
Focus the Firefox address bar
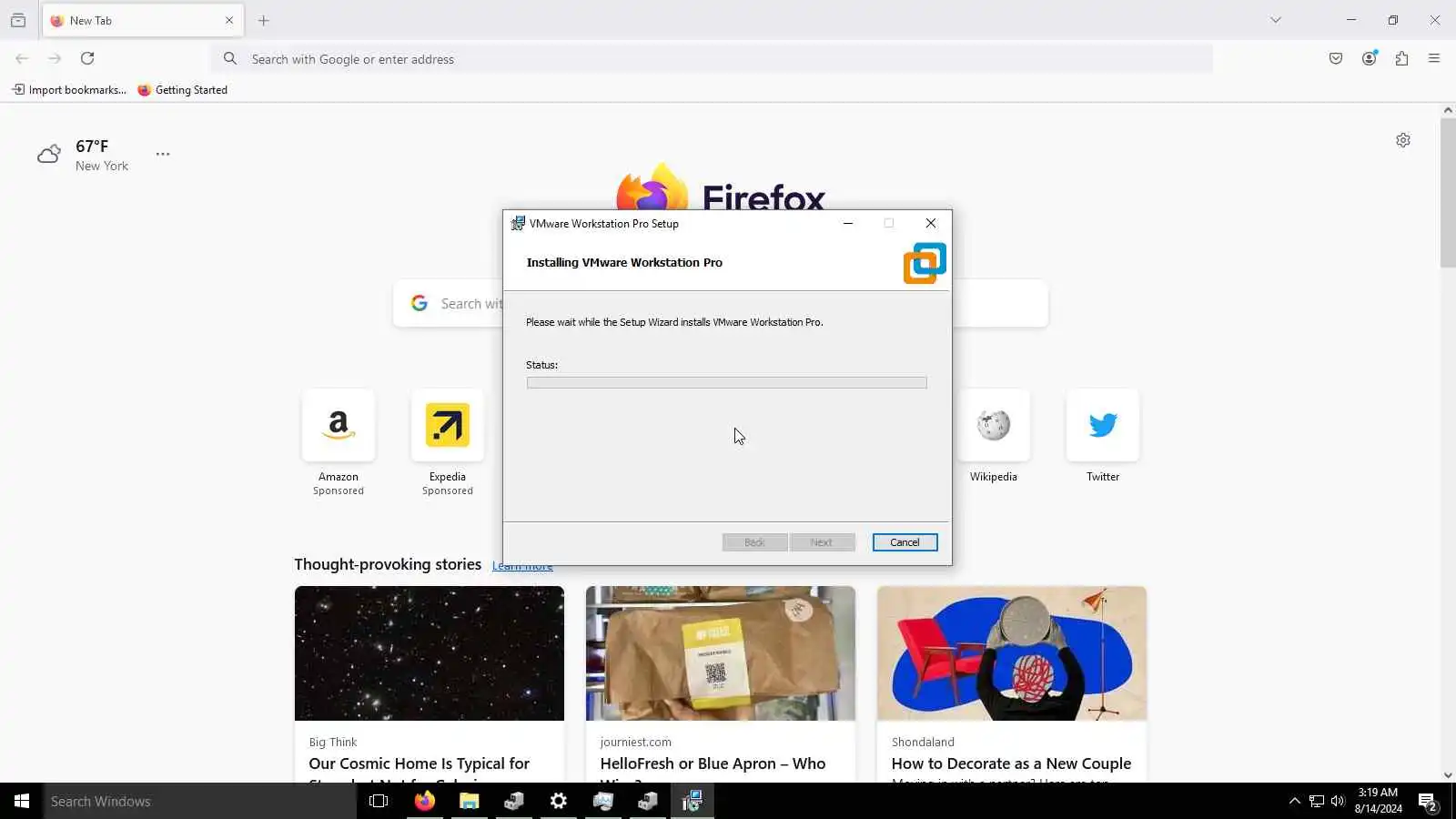click(713, 59)
